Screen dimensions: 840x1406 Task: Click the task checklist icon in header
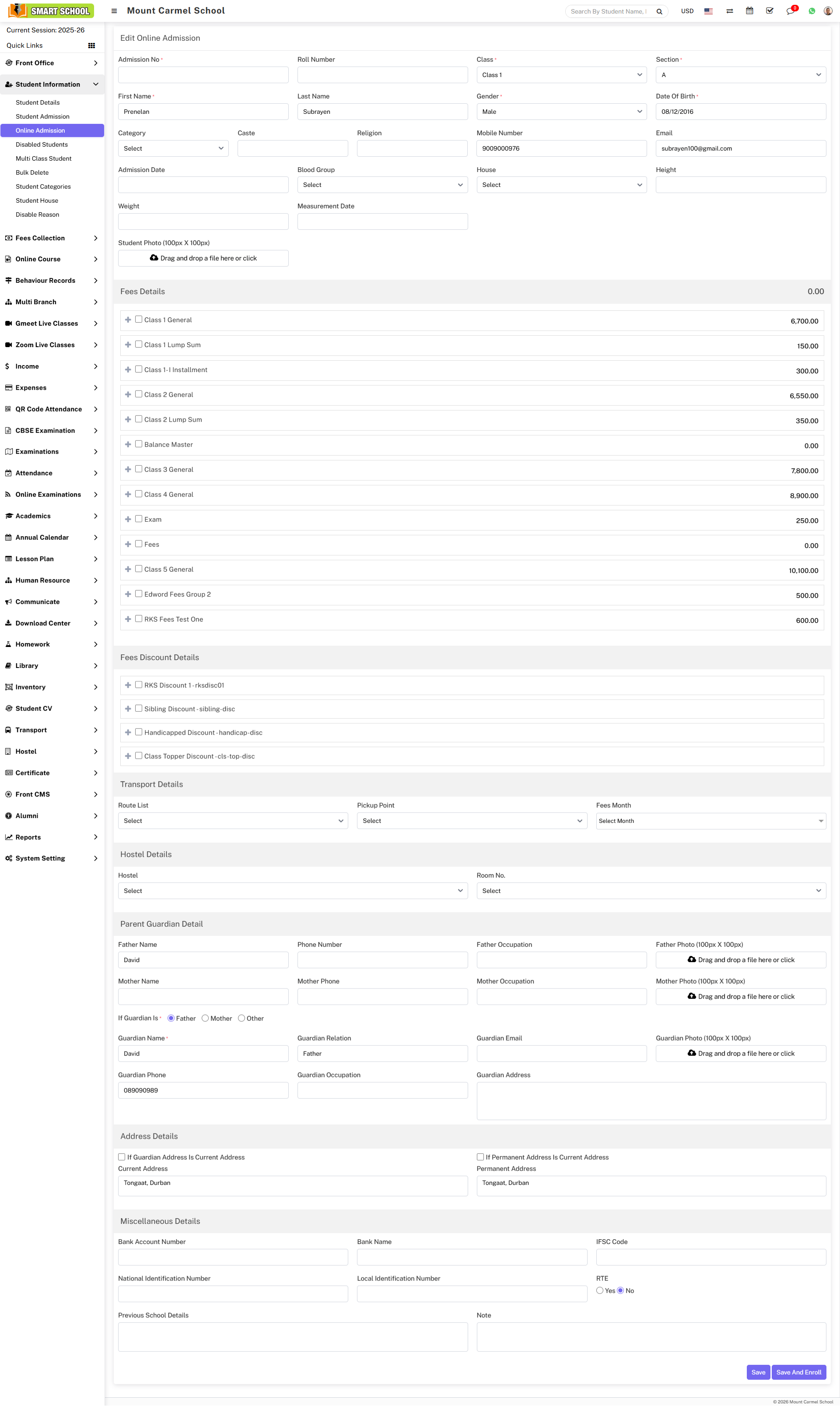point(769,11)
